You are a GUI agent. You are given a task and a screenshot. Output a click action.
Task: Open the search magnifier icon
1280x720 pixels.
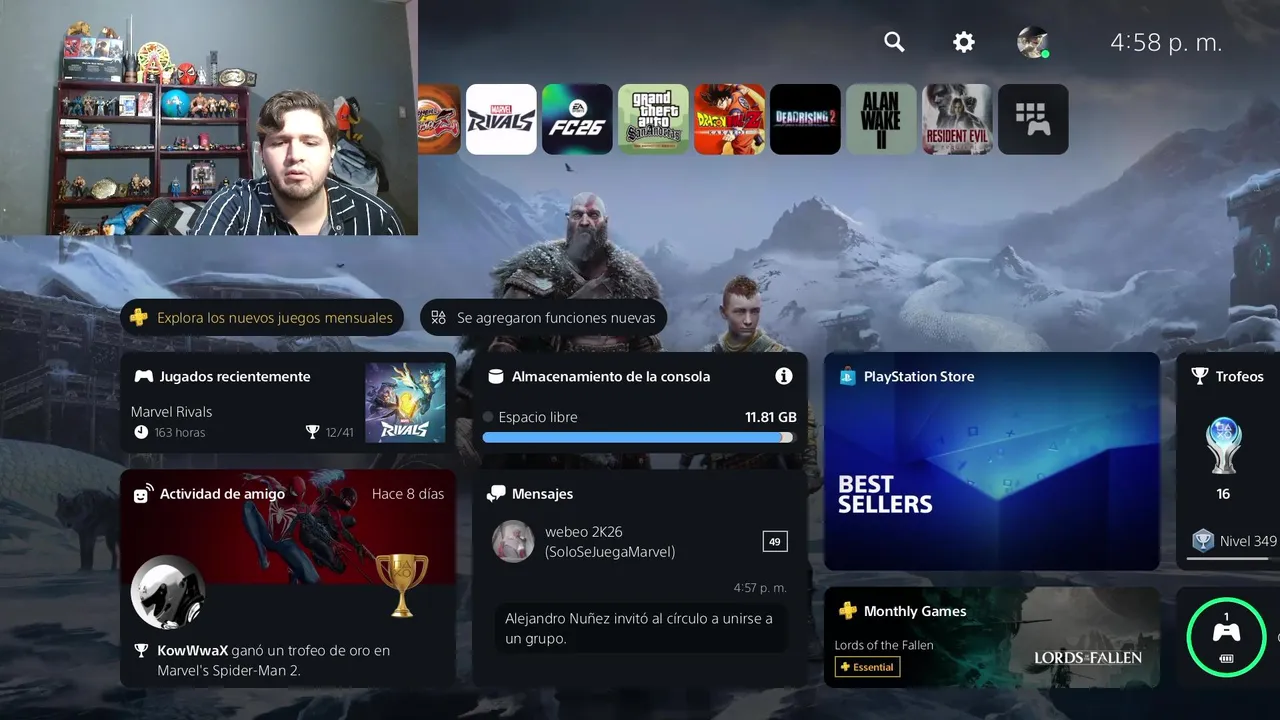[894, 42]
